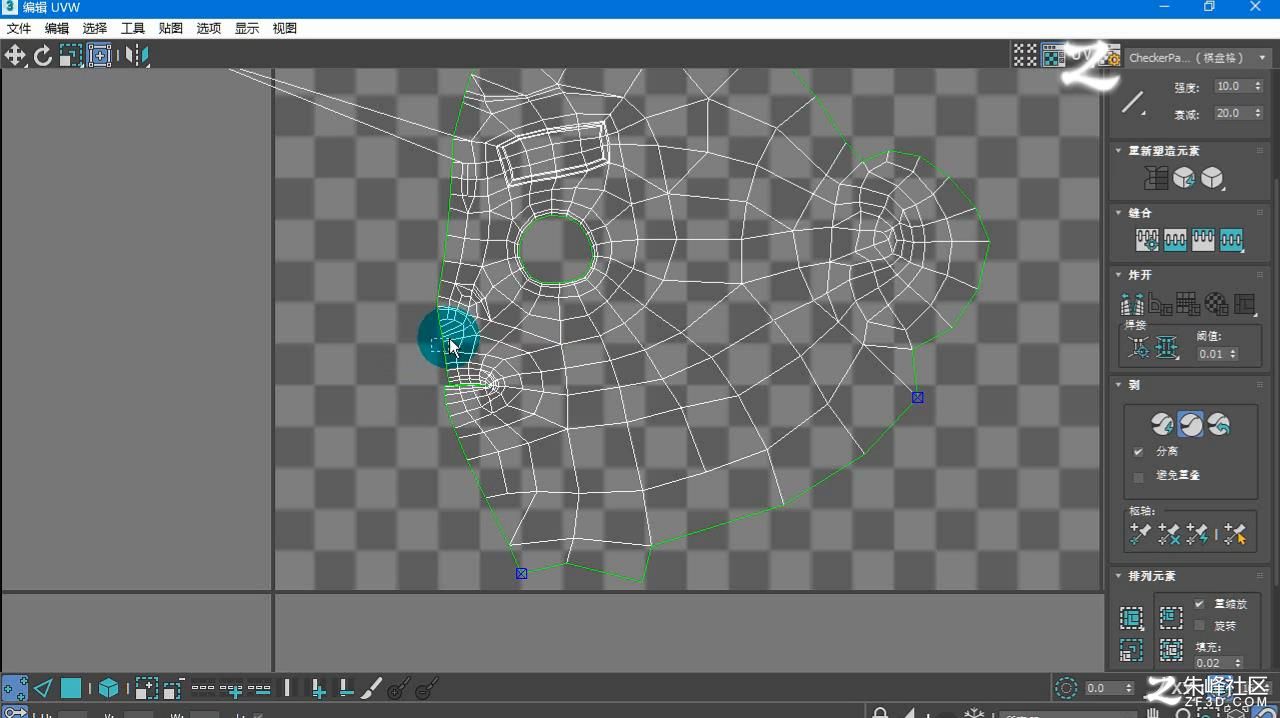This screenshot has height=718, width=1280.
Task: Toggle the checkerboard pattern display button
Action: tap(1053, 56)
